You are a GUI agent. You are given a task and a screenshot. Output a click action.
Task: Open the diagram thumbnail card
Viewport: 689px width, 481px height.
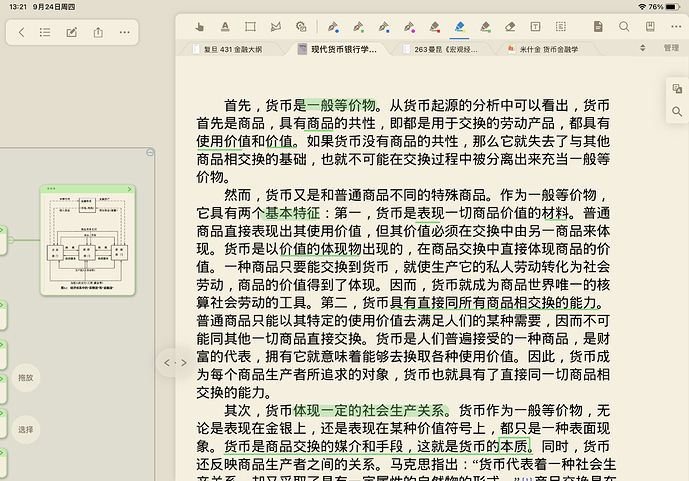[87, 240]
